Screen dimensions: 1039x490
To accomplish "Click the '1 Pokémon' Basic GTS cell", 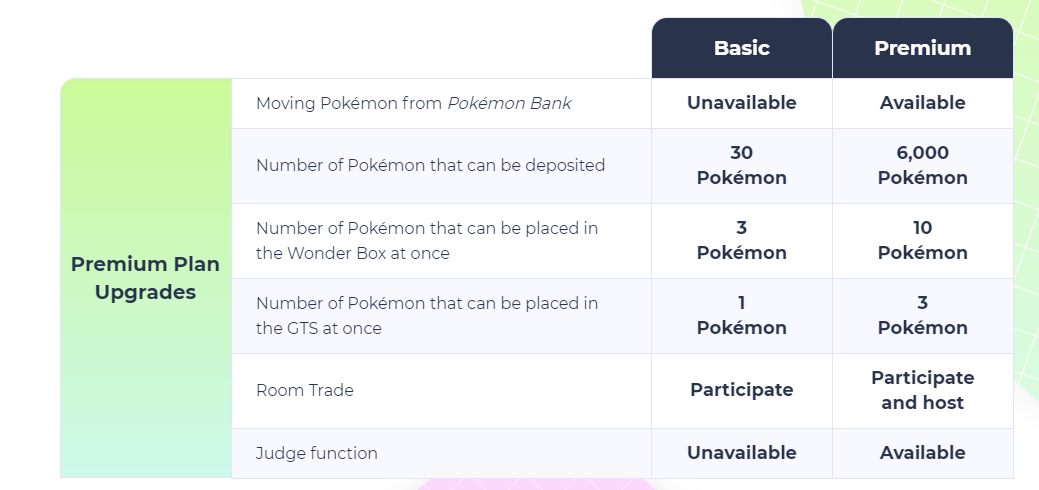I will click(x=741, y=315).
